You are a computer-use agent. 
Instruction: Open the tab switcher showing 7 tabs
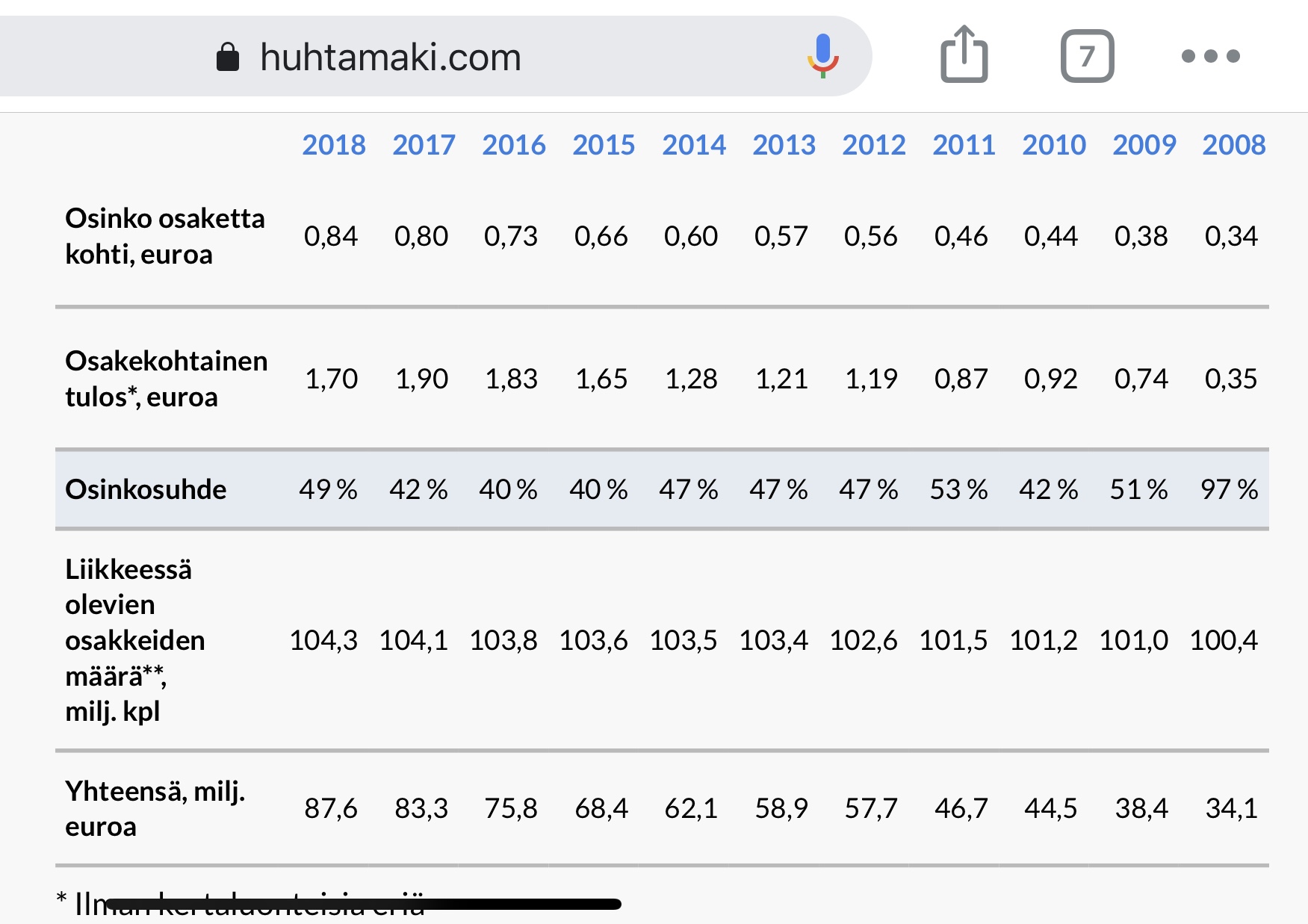coord(1087,56)
